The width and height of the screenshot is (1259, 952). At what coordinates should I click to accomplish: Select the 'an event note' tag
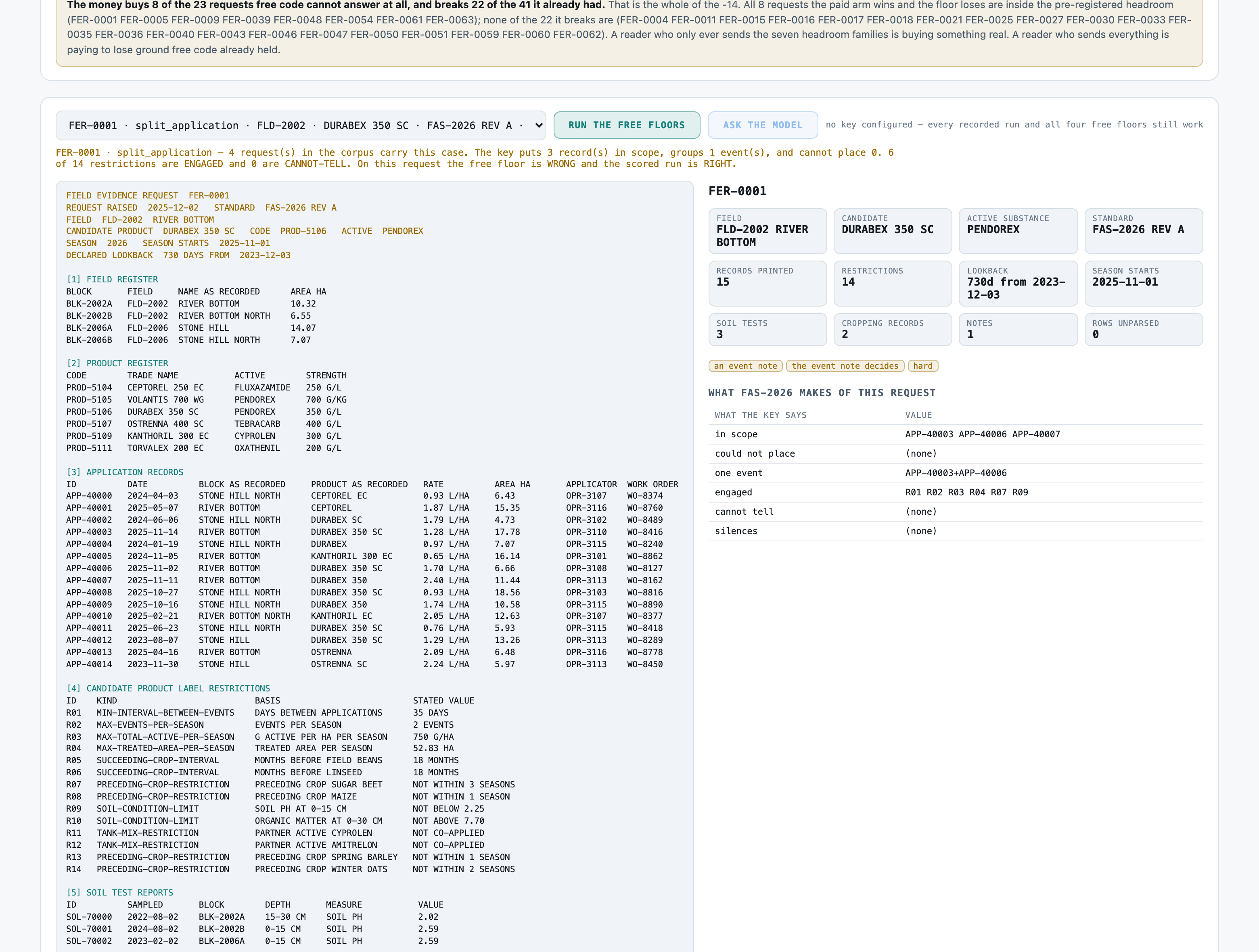coord(746,366)
